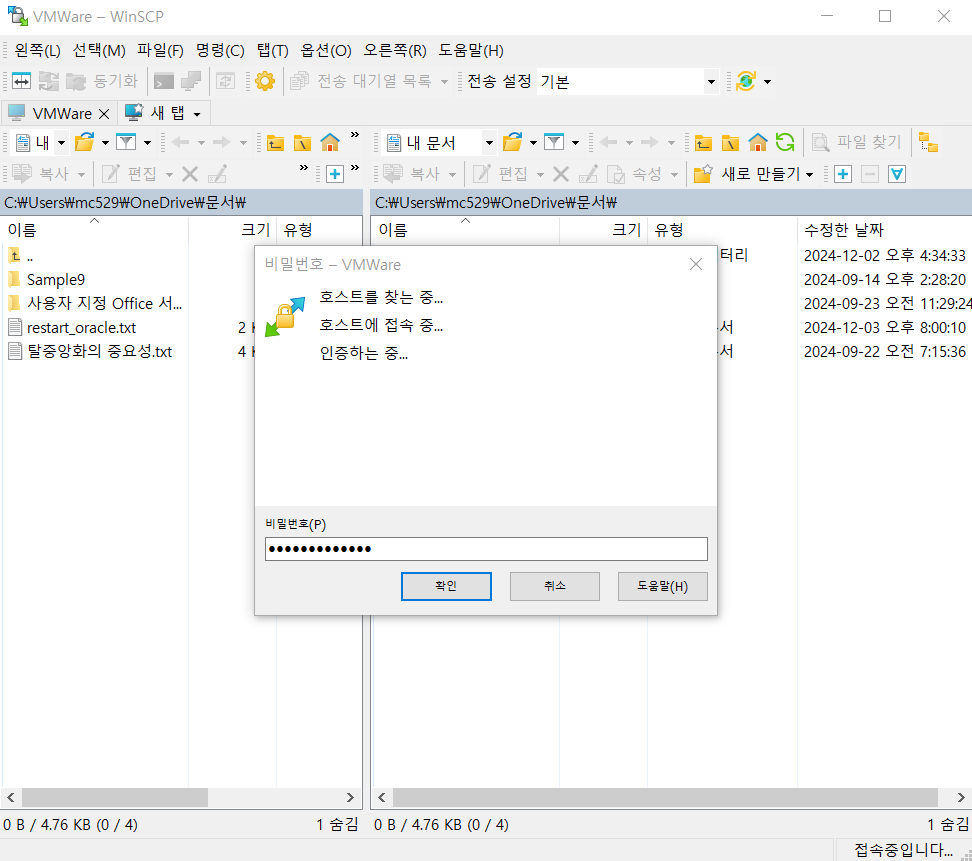
Task: Click left panel horizontal scrollbar right arrow
Action: (x=350, y=798)
